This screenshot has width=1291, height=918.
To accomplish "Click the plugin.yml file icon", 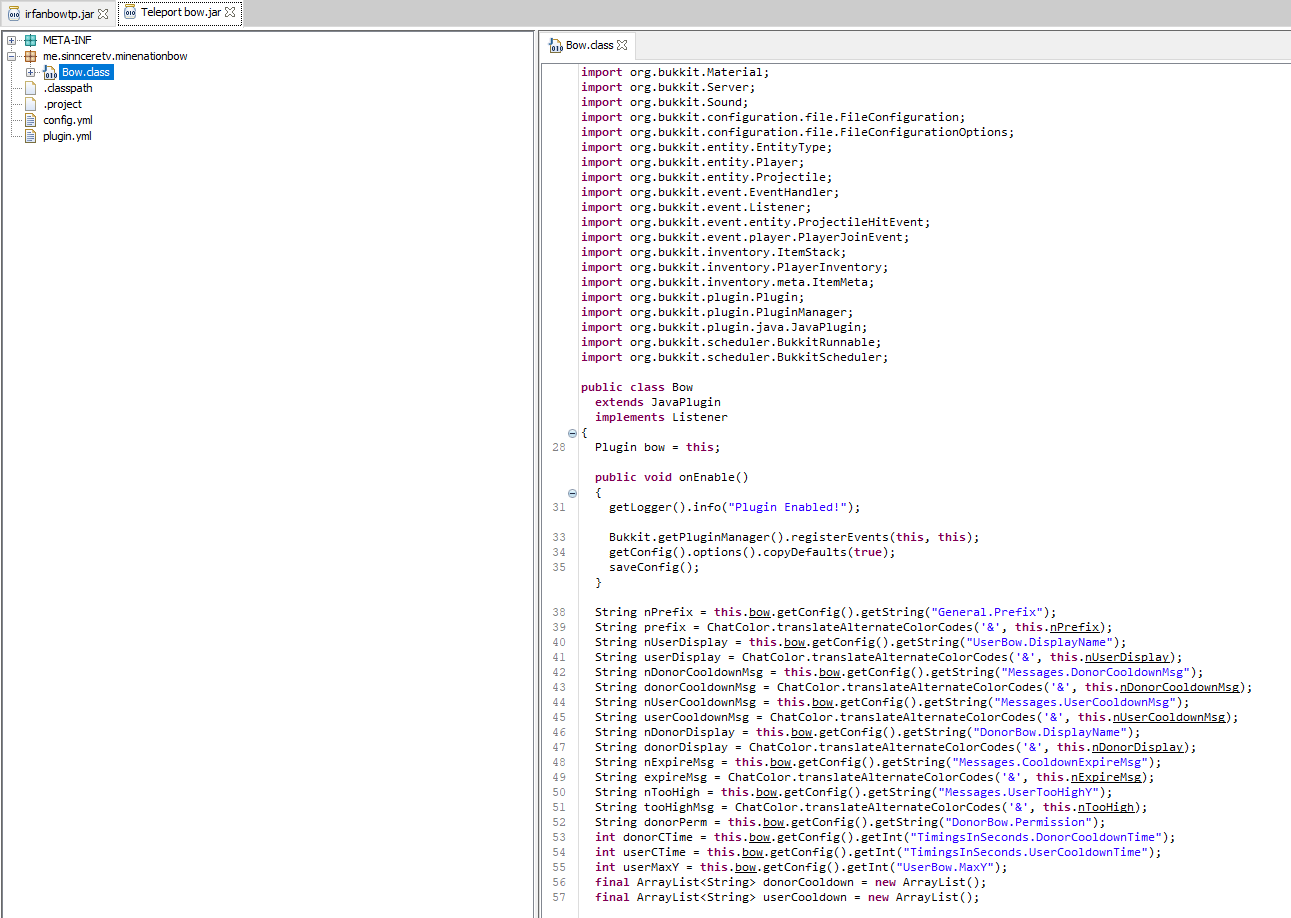I will point(30,136).
